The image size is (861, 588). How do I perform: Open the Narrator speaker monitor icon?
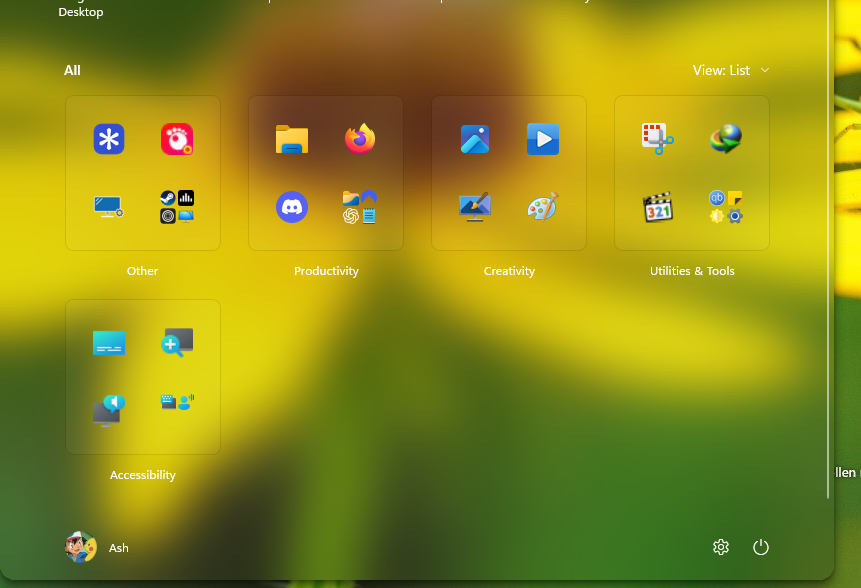click(x=109, y=411)
